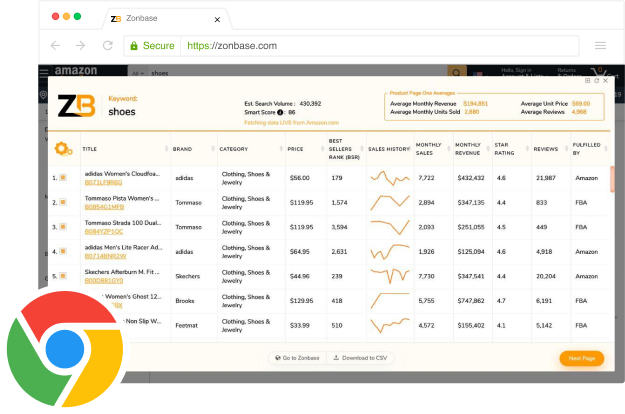Viewport: 625px width, 414px height.
Task: Open ASIN link under Tommaso Strada 100
Action: point(104,232)
